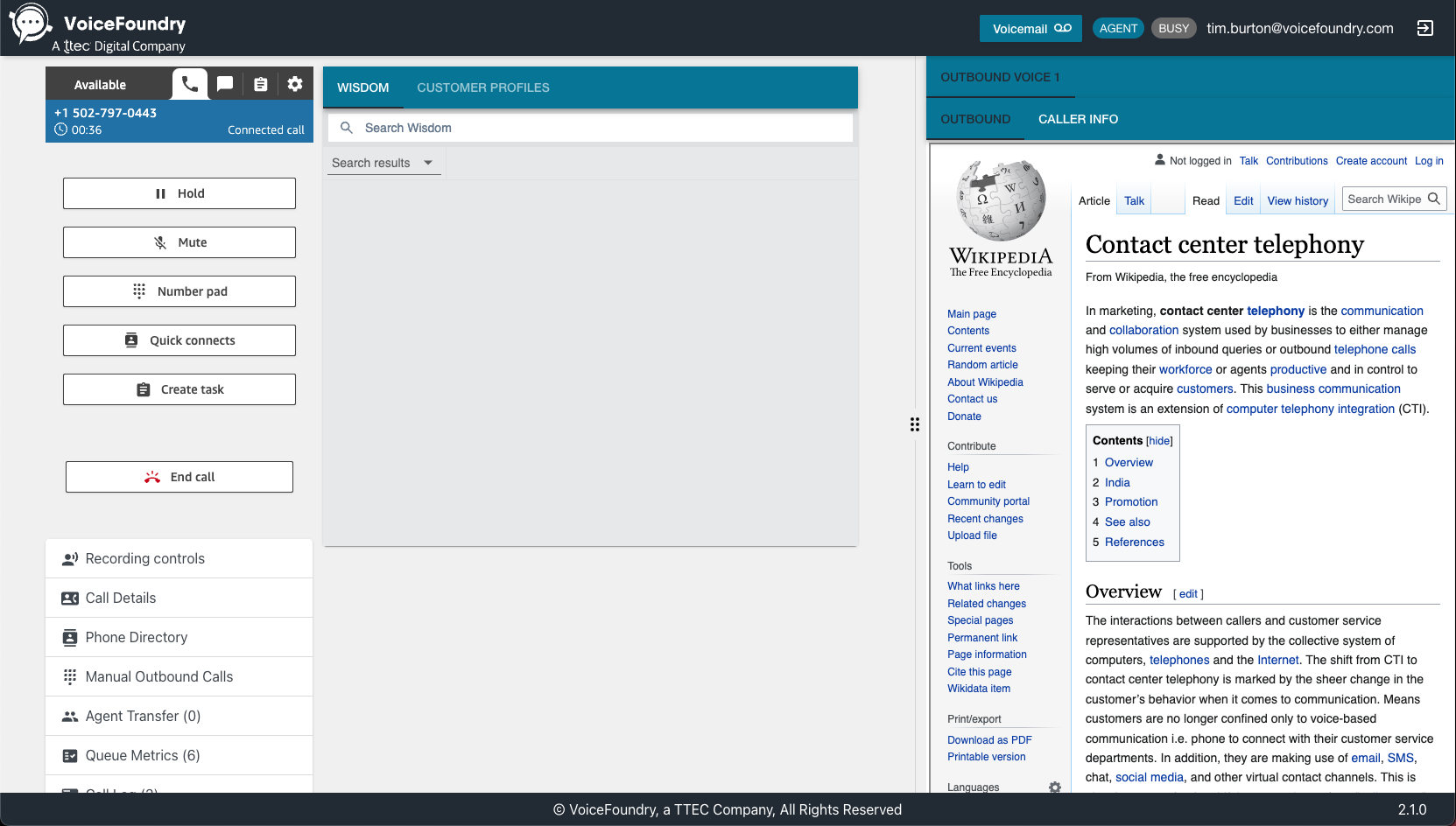Open the Wikipedia Article tab

(x=1094, y=200)
